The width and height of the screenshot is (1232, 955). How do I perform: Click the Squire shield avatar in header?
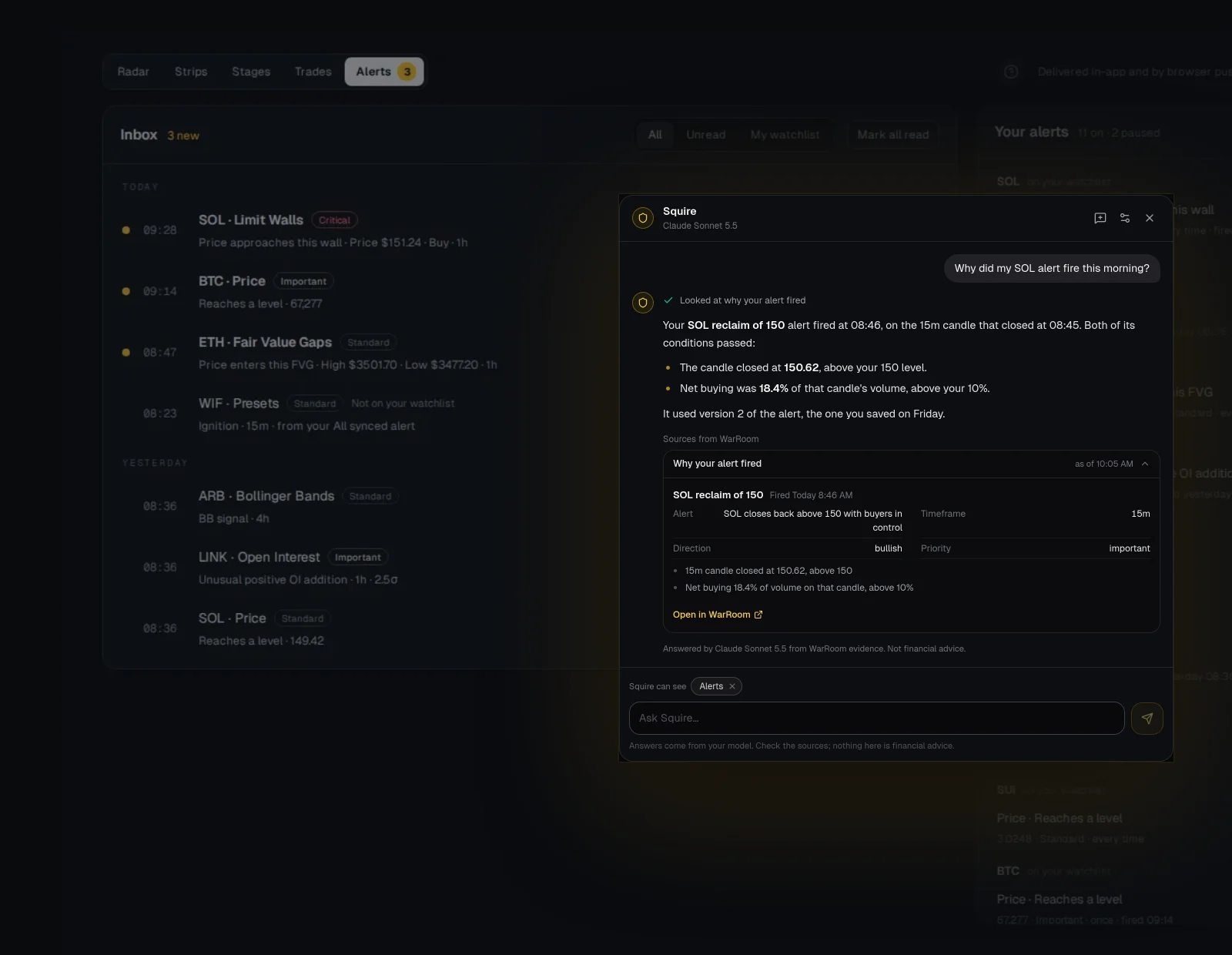click(x=643, y=218)
